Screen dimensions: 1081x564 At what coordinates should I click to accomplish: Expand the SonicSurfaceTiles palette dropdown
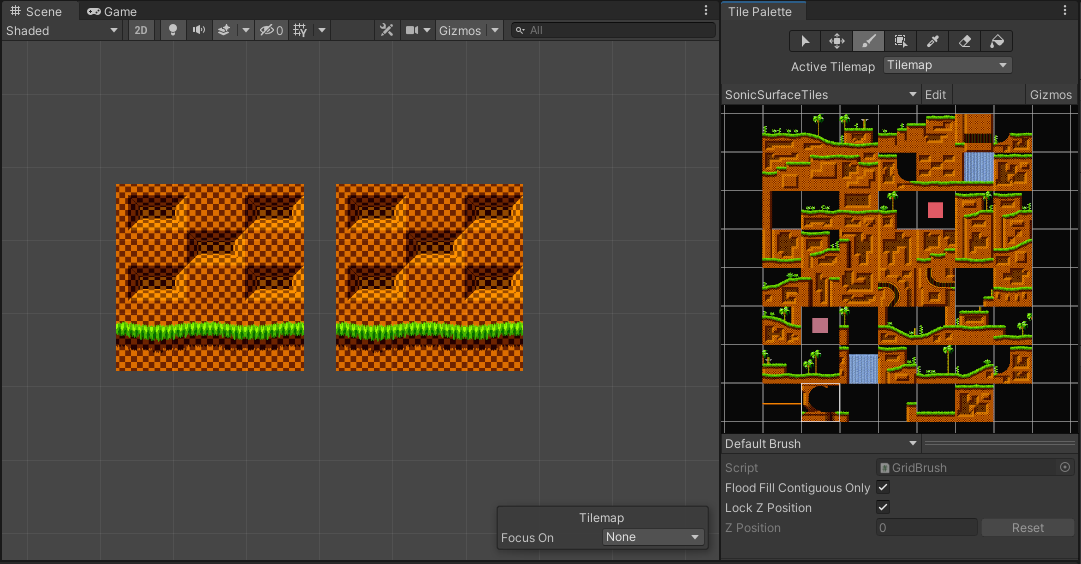820,94
